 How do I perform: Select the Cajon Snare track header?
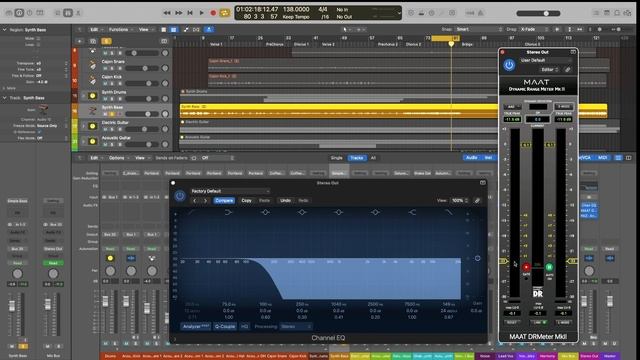pyautogui.click(x=121, y=65)
